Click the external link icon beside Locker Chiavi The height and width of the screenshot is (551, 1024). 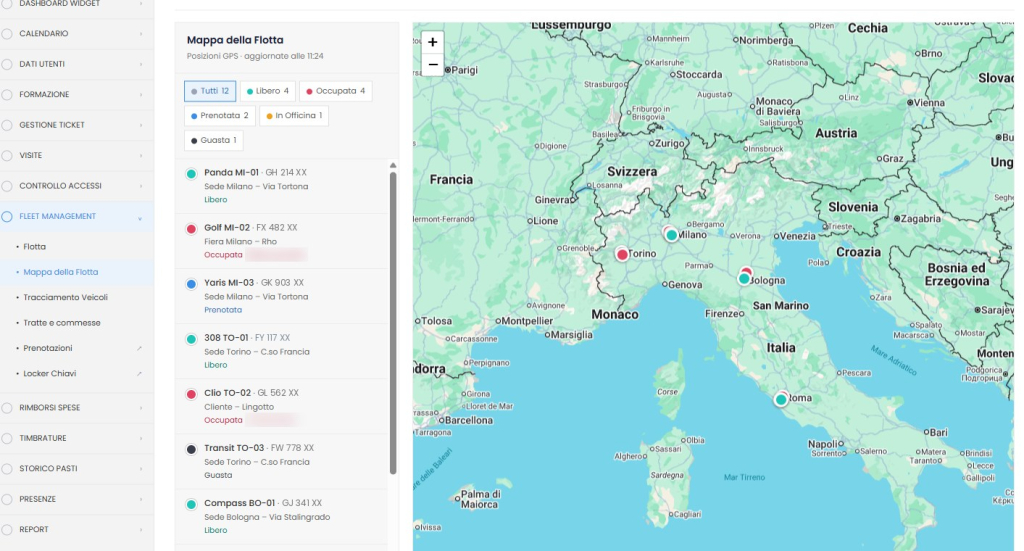[x=139, y=373]
